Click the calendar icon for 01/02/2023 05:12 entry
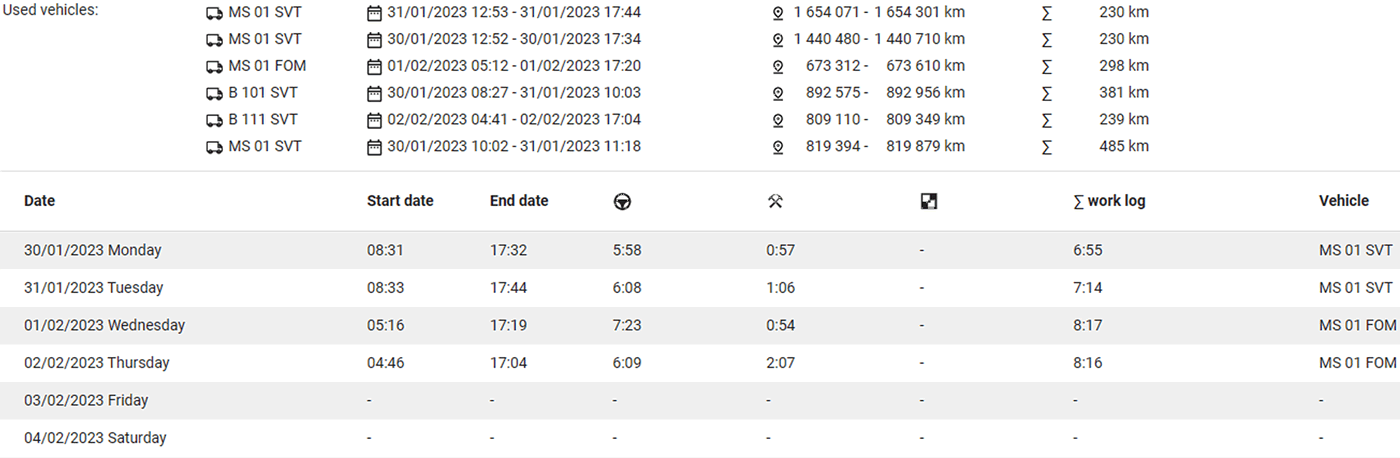This screenshot has height=458, width=1400. [374, 66]
